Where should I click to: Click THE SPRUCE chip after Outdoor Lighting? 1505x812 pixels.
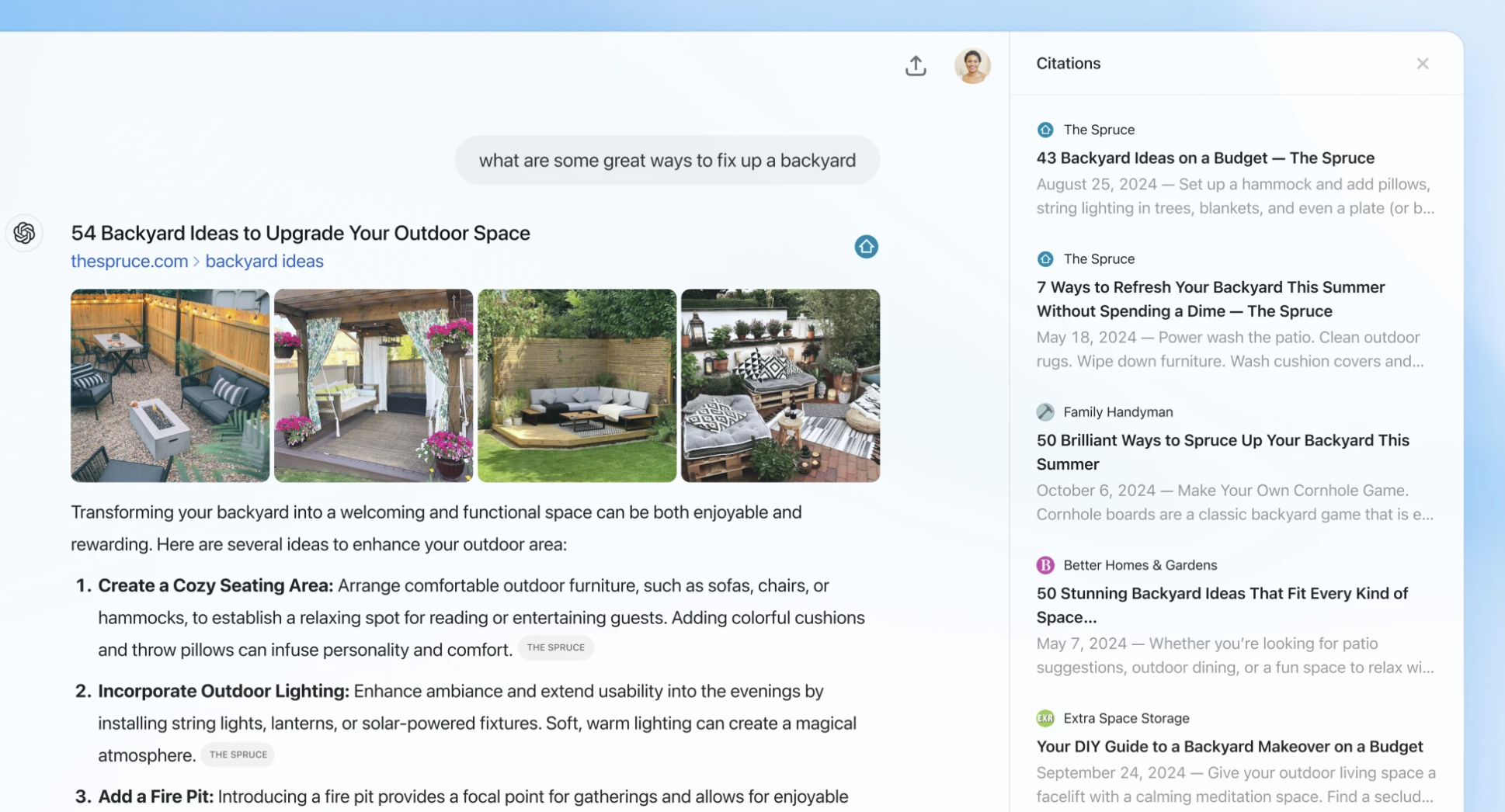tap(238, 755)
